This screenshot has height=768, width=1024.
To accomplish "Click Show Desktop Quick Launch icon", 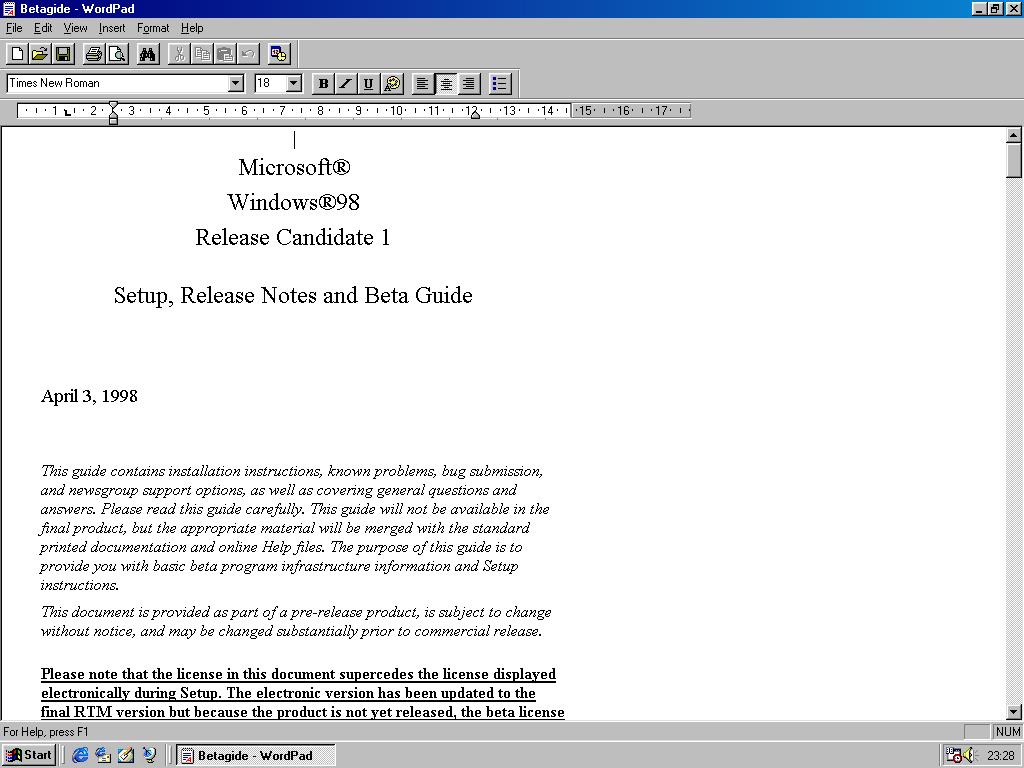I will tap(126, 755).
